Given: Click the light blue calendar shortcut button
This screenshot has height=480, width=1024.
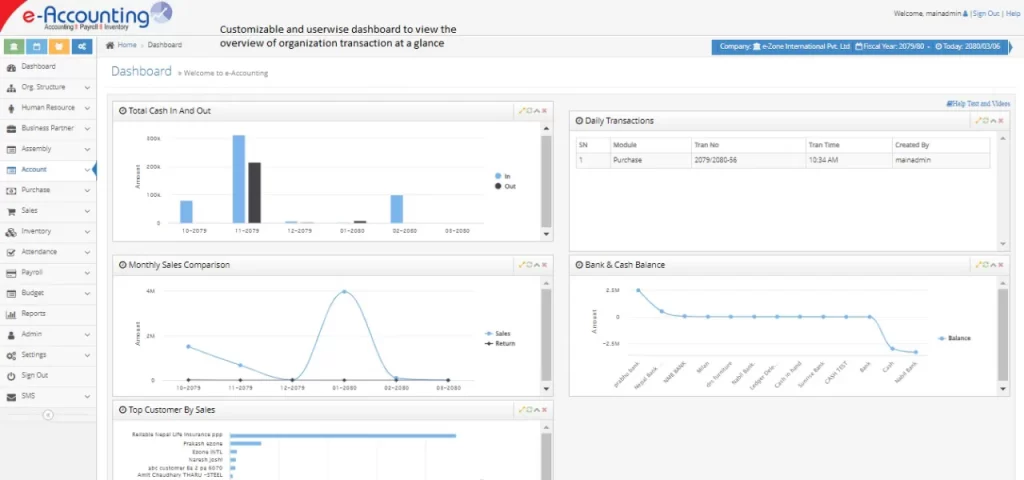Looking at the screenshot, I should (37, 46).
